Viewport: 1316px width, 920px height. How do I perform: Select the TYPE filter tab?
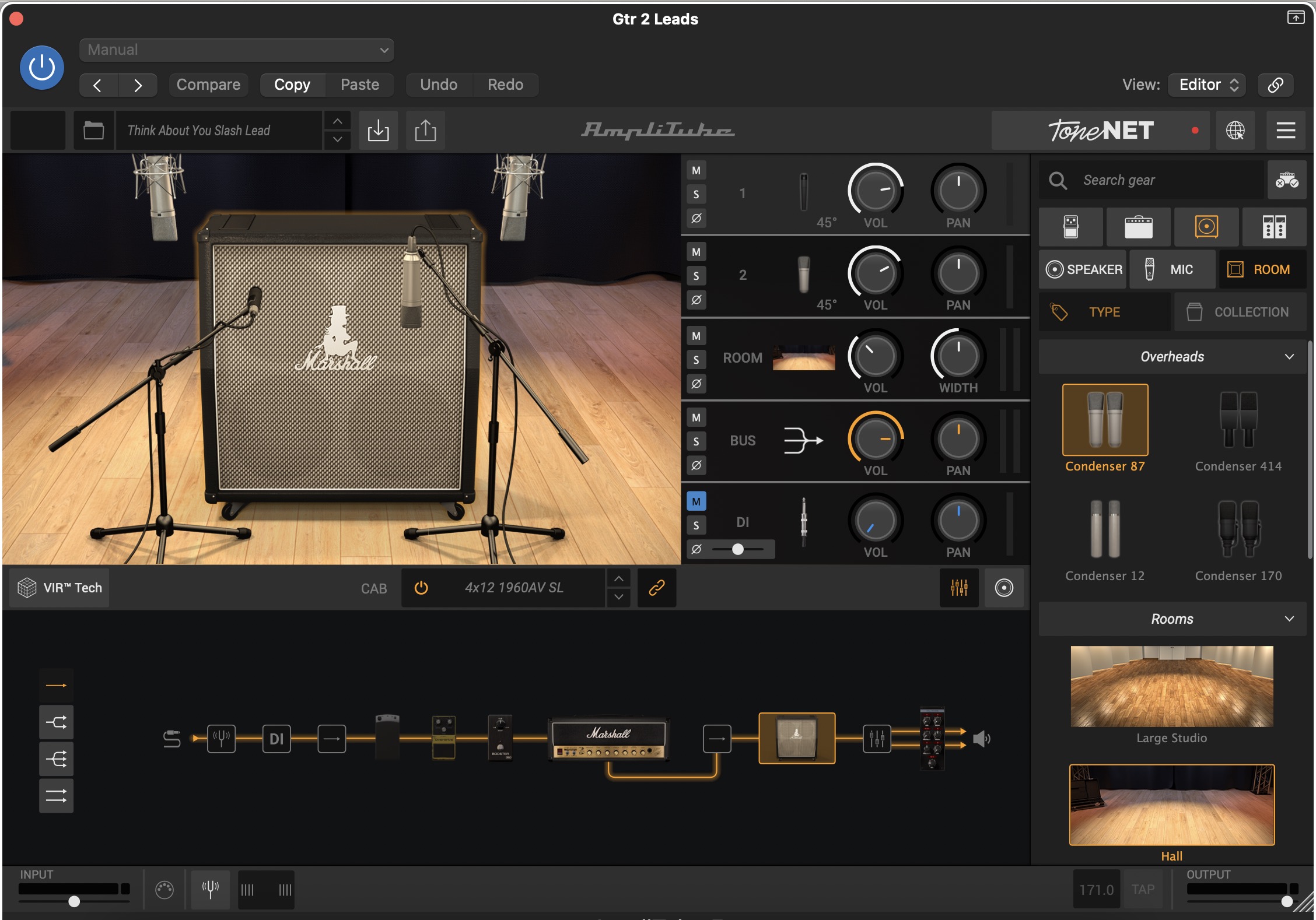(x=1104, y=312)
